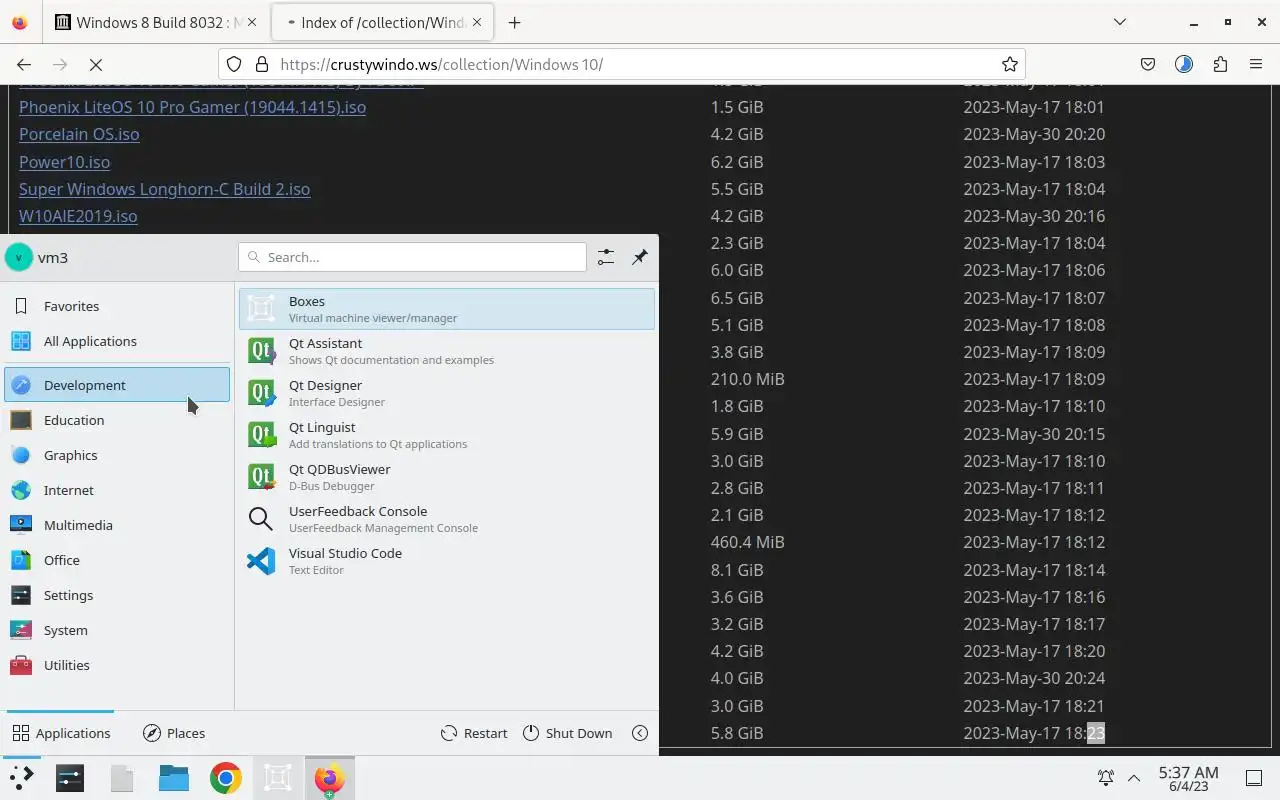This screenshot has width=1280, height=800.
Task: Open the notifications tray icon
Action: pyautogui.click(x=1106, y=777)
